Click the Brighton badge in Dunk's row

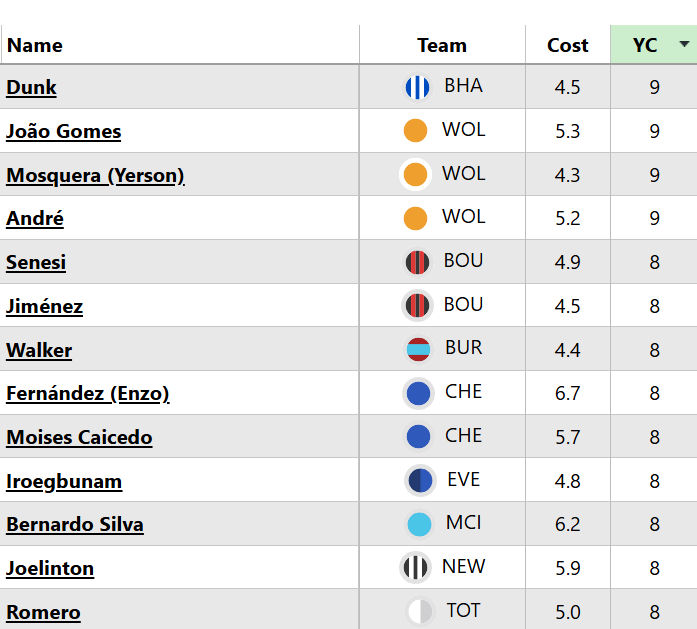(417, 88)
